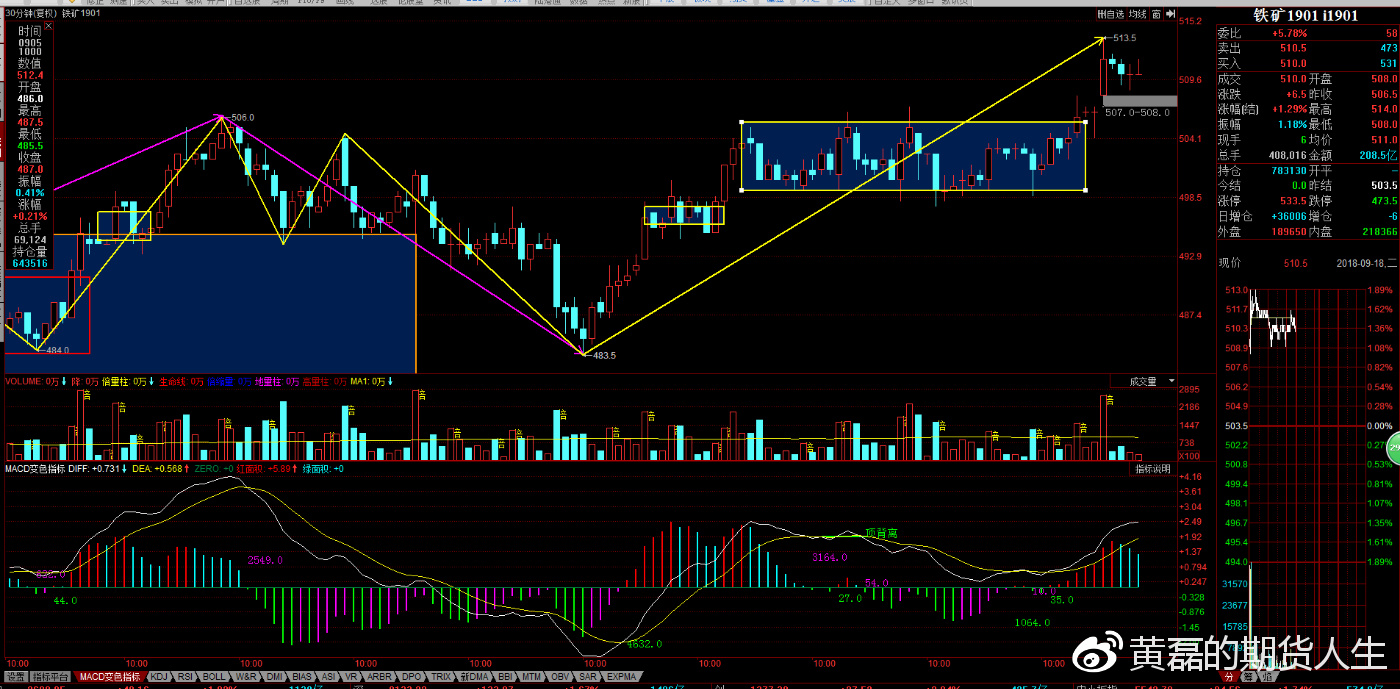Click the 513.5 high price marker

point(1124,38)
